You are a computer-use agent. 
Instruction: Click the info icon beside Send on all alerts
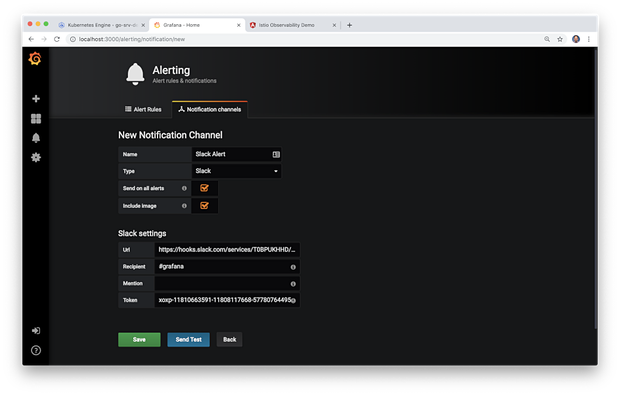(x=184, y=188)
